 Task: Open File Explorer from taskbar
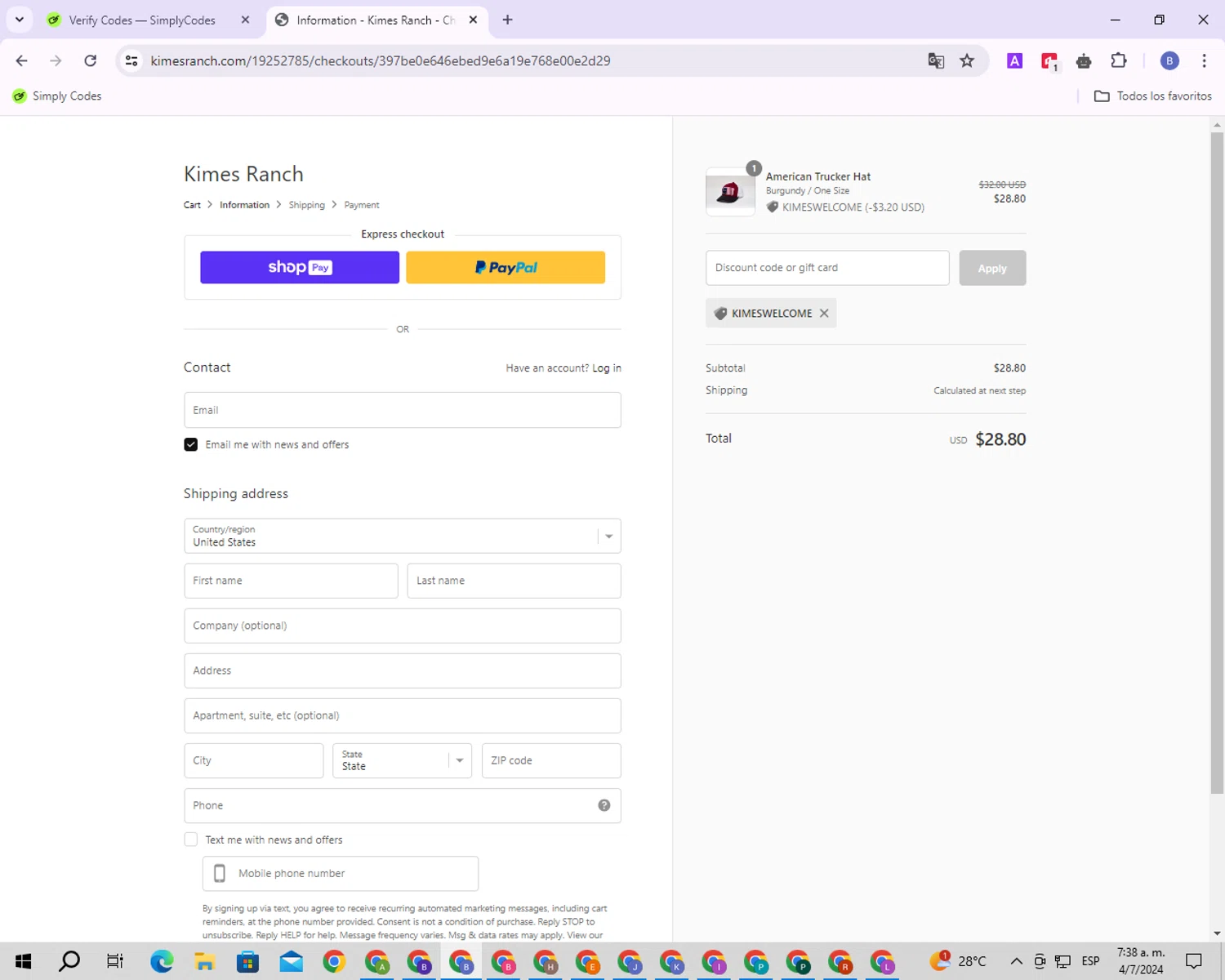pyautogui.click(x=204, y=961)
